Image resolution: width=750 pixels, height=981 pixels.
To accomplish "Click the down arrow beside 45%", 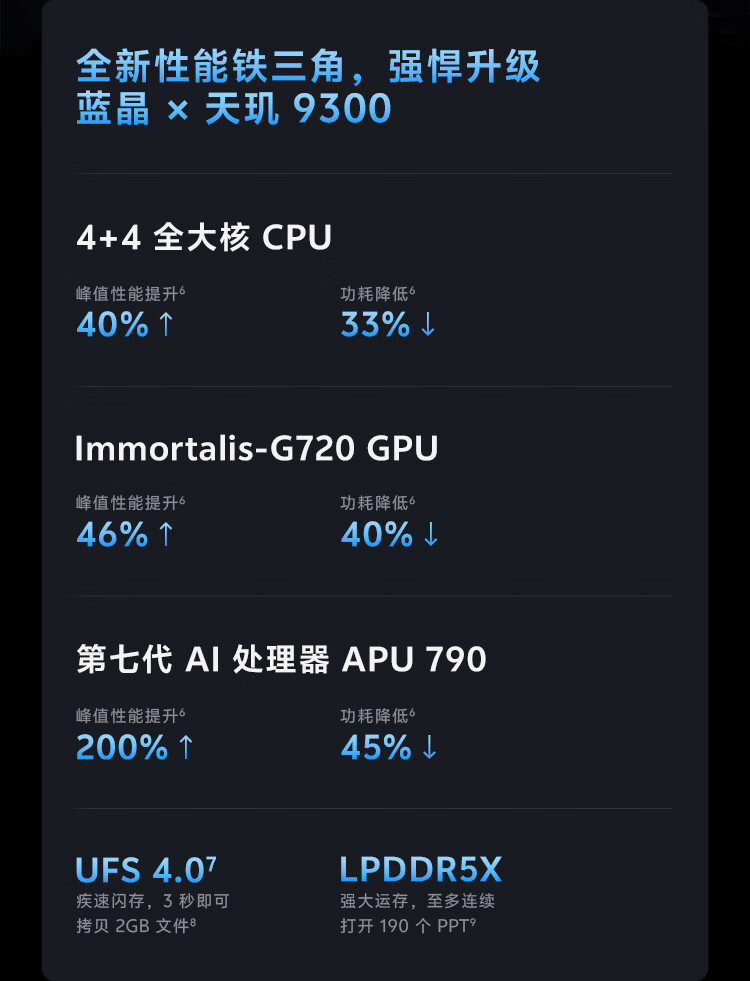I will pyautogui.click(x=429, y=748).
